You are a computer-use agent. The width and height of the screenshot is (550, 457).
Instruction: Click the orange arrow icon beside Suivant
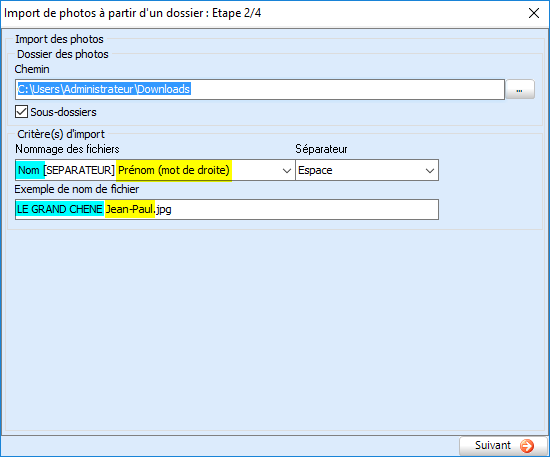click(x=526, y=446)
